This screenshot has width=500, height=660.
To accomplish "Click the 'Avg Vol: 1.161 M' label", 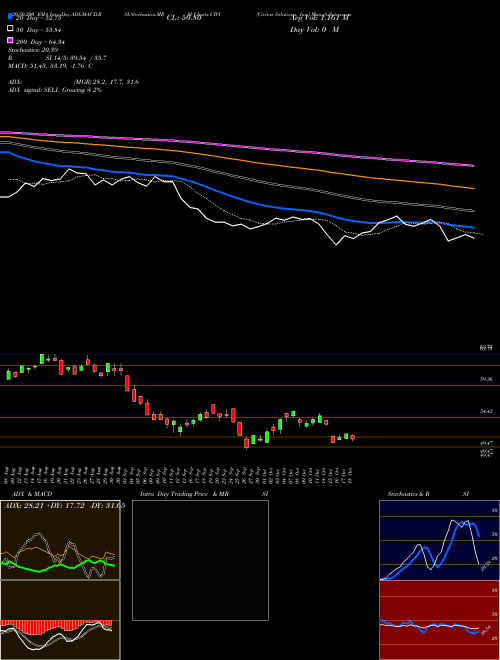I will click(320, 18).
